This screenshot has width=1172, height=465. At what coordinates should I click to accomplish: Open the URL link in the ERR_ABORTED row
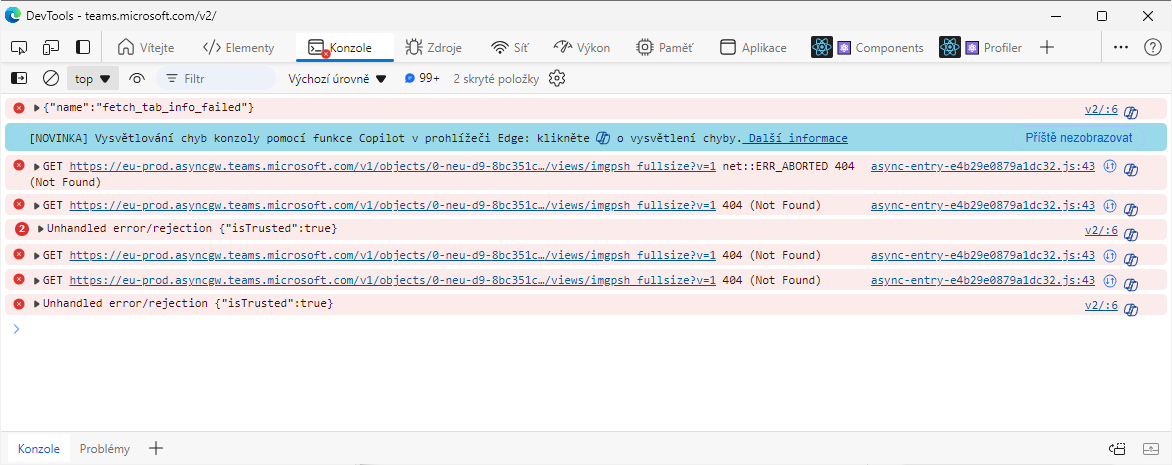(393, 165)
